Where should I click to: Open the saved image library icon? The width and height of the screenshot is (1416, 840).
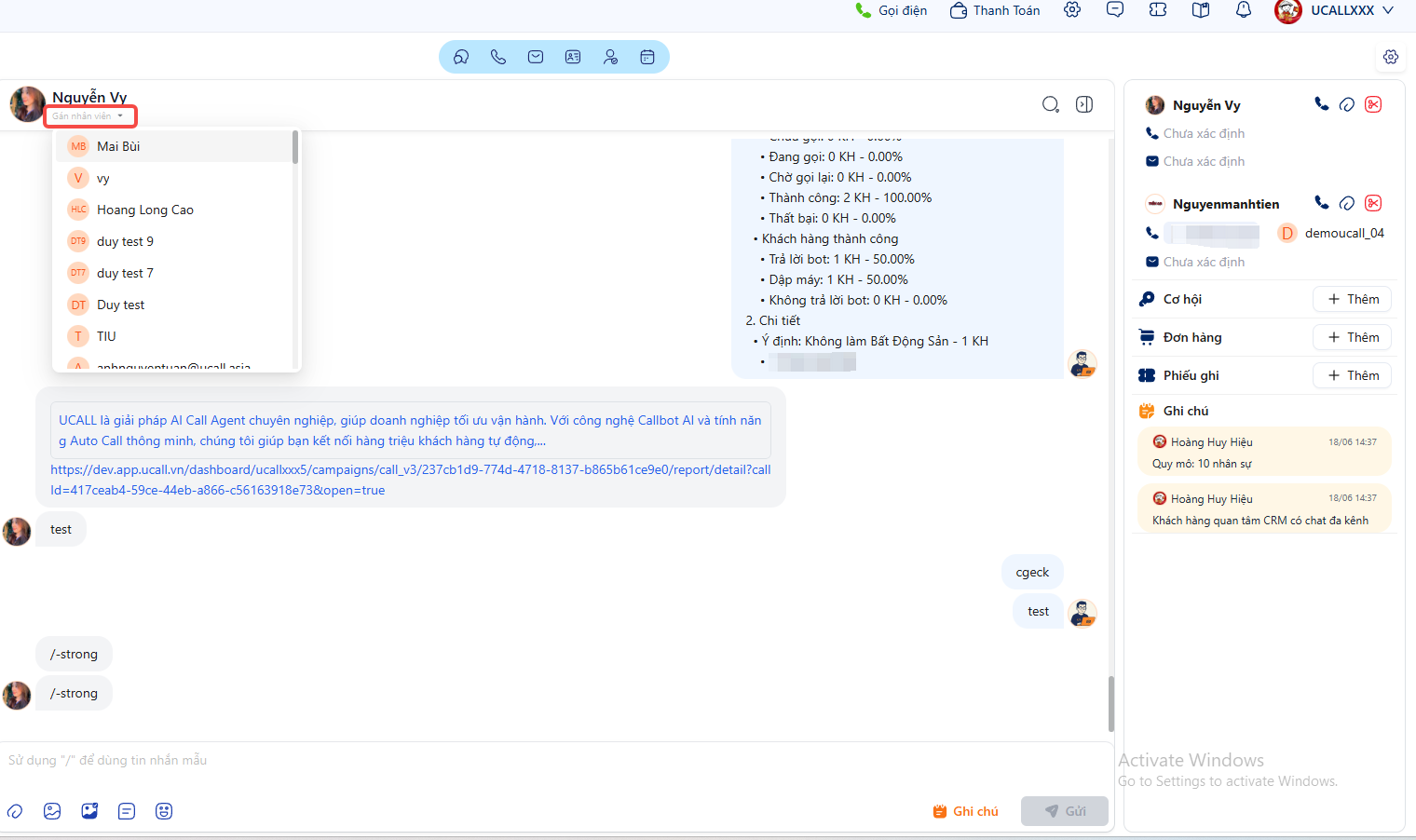pyautogui.click(x=89, y=811)
